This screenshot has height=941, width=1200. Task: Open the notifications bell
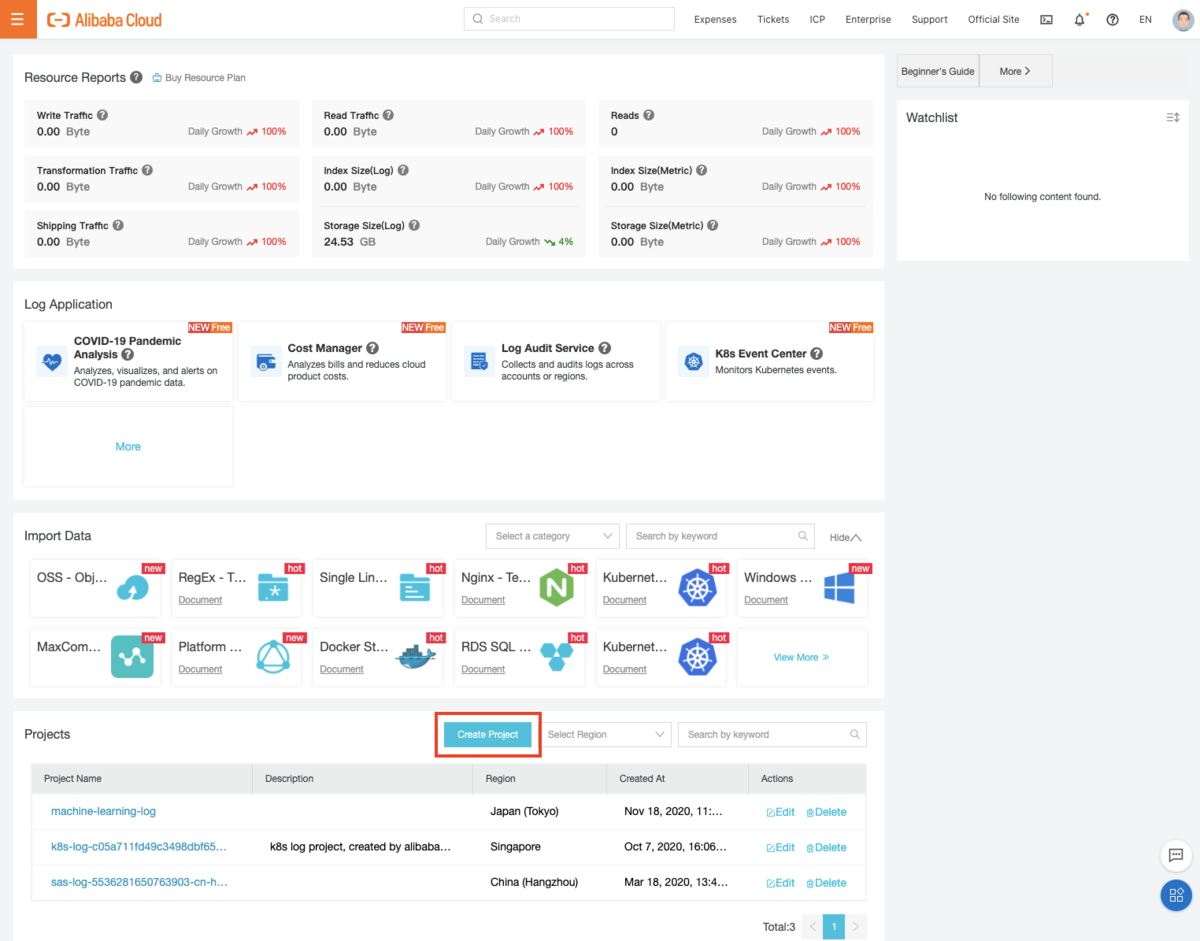click(1080, 19)
